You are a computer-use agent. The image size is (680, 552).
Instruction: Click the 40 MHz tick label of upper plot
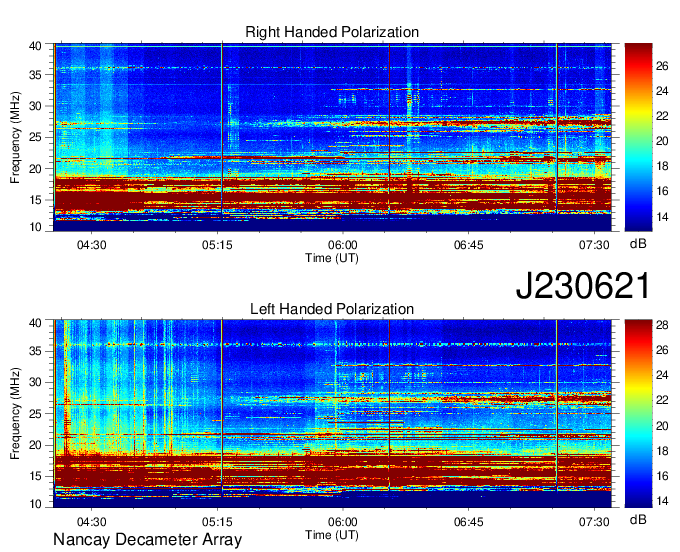click(35, 46)
